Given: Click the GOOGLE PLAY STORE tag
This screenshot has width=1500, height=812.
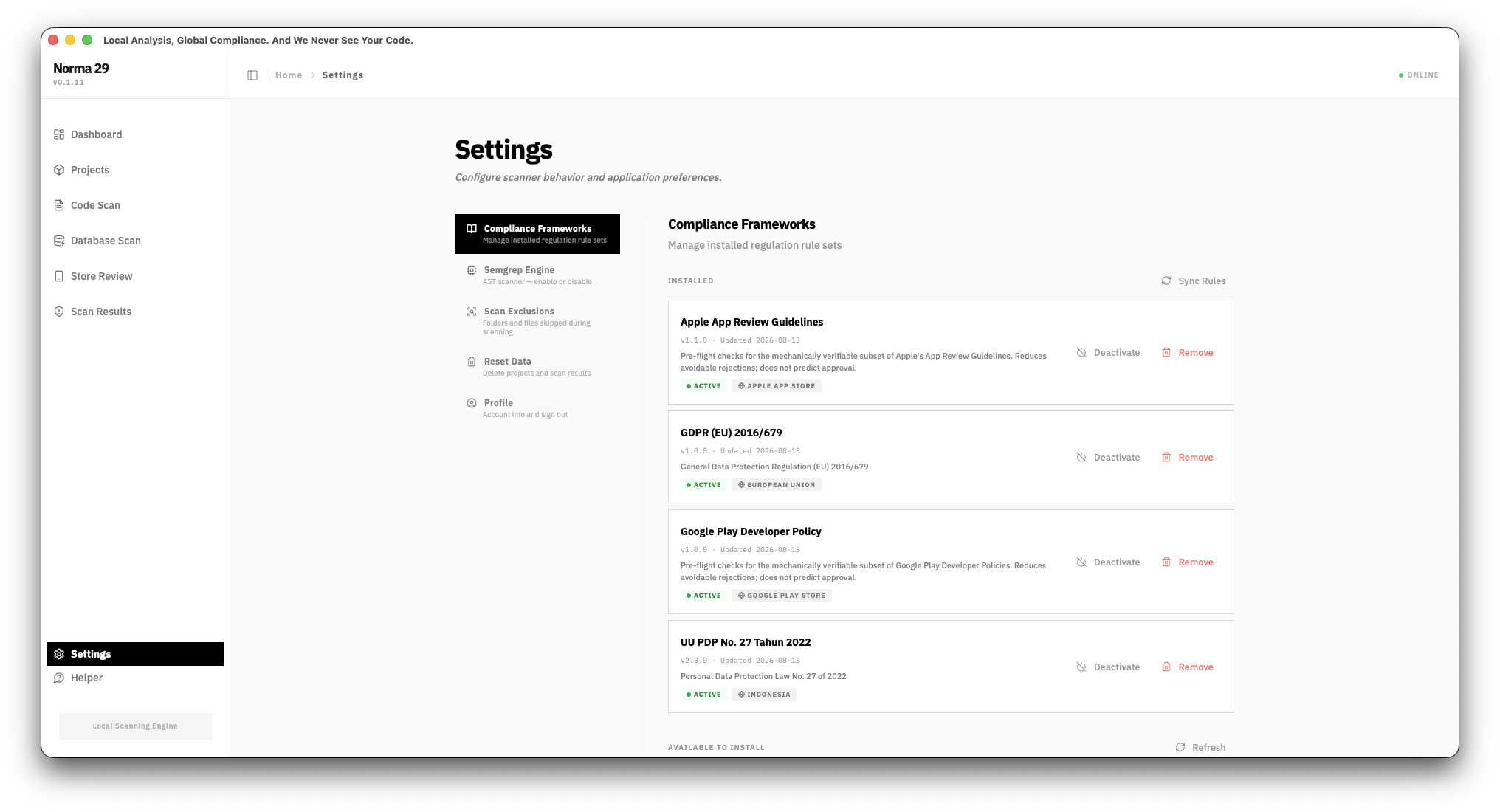Looking at the screenshot, I should click(782, 596).
